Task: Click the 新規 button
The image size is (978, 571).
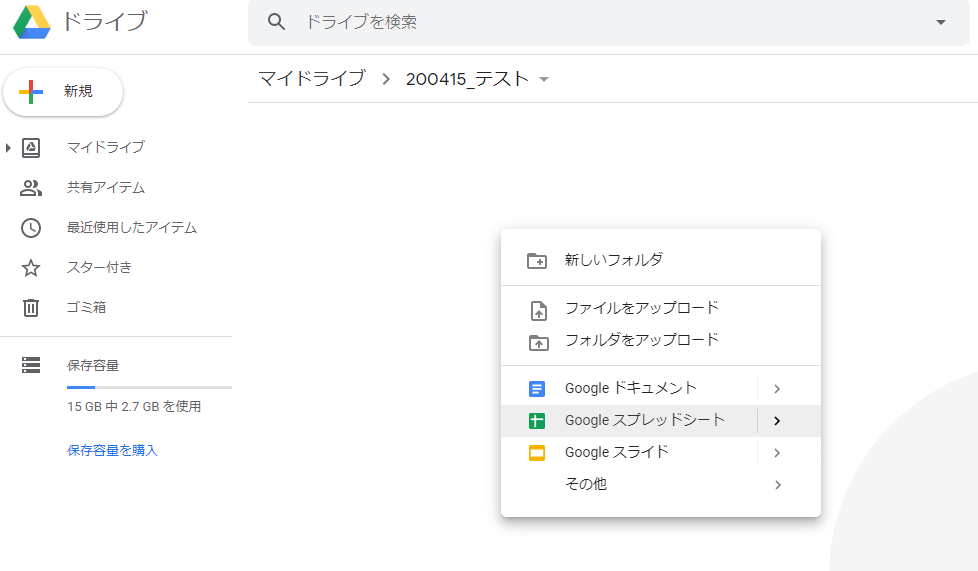Action: tap(63, 92)
